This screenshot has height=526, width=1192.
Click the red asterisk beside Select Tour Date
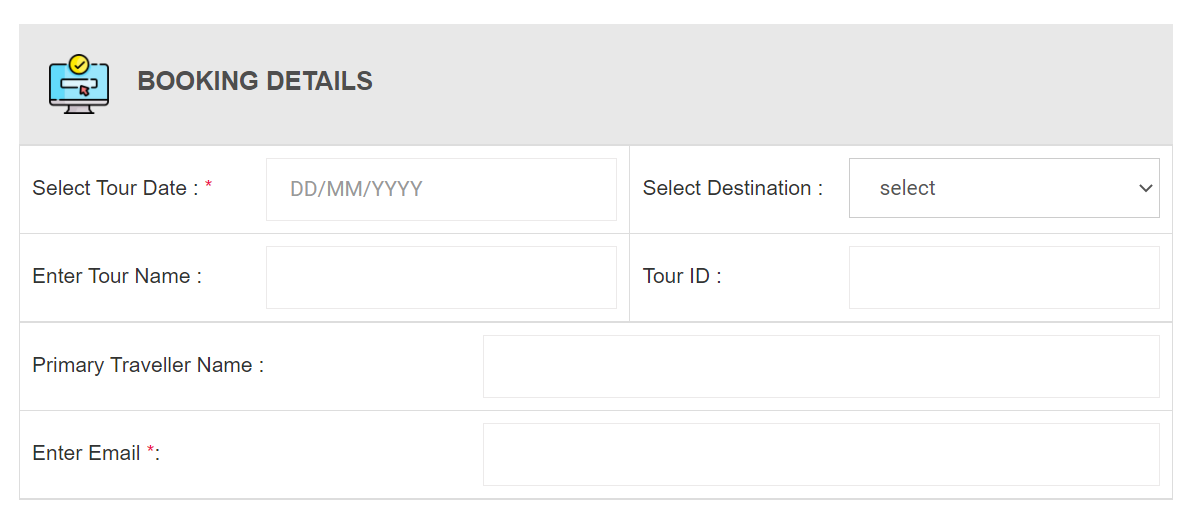(x=208, y=187)
